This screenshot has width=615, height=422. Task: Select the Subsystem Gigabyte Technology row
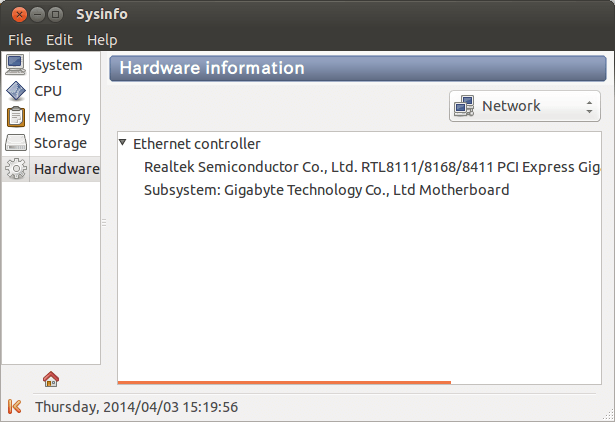(327, 190)
